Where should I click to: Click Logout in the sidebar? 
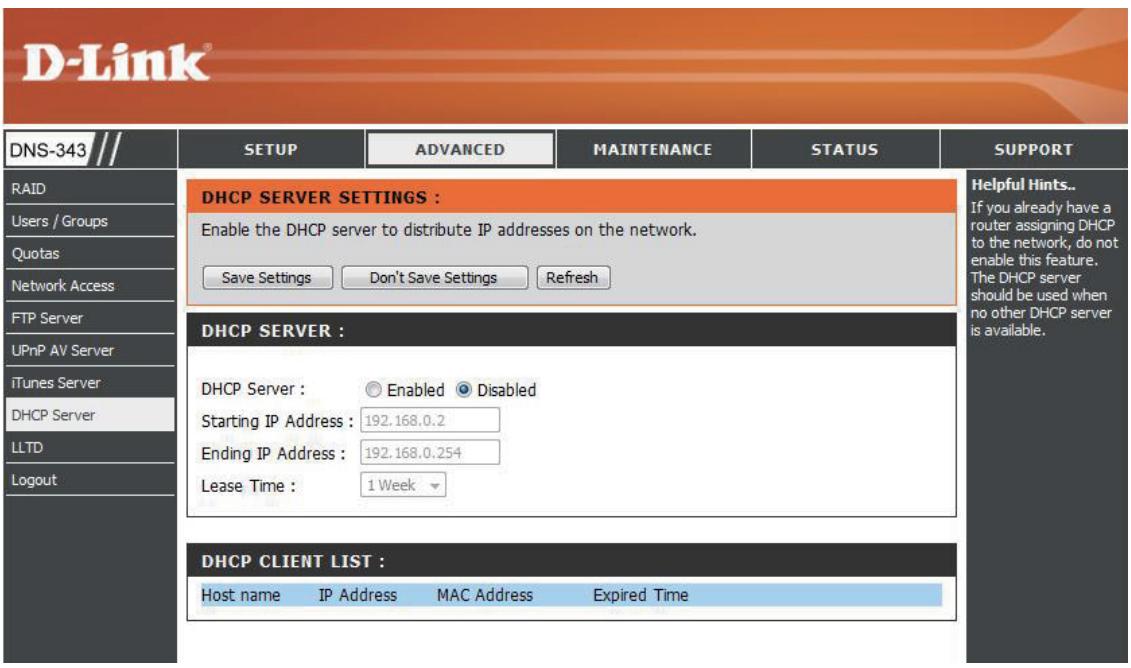tap(90, 480)
